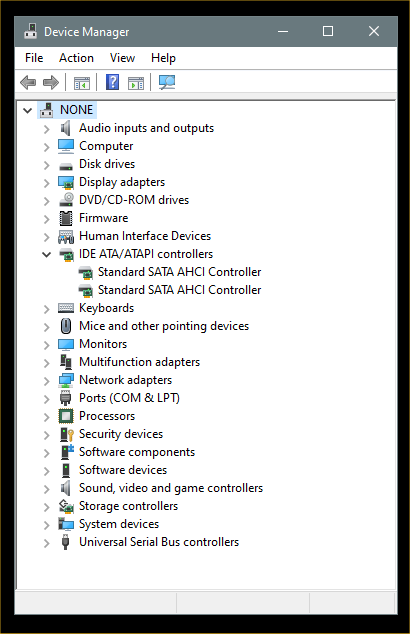This screenshot has height=634, width=410.
Task: Show/hide console tree toolbar icon
Action: pos(82,83)
